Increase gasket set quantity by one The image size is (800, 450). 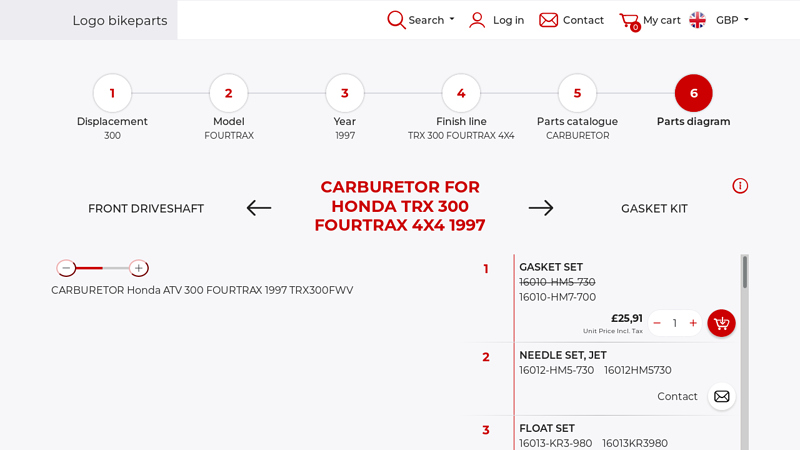[x=693, y=323]
